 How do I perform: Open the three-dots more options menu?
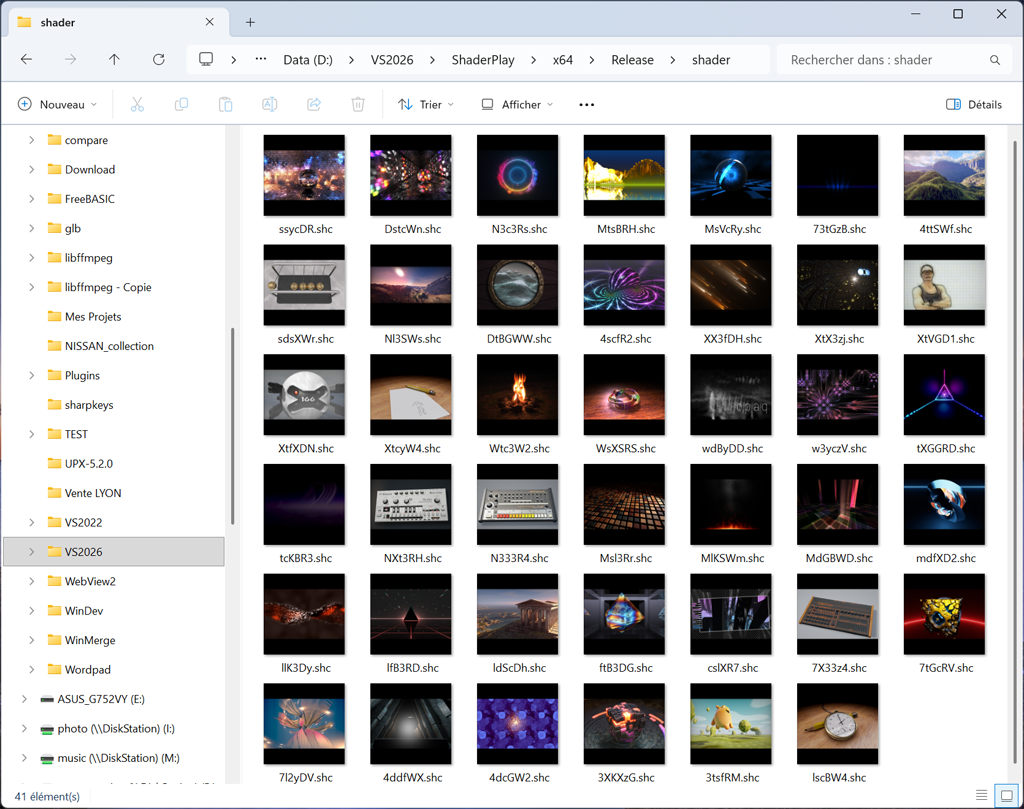[x=586, y=104]
